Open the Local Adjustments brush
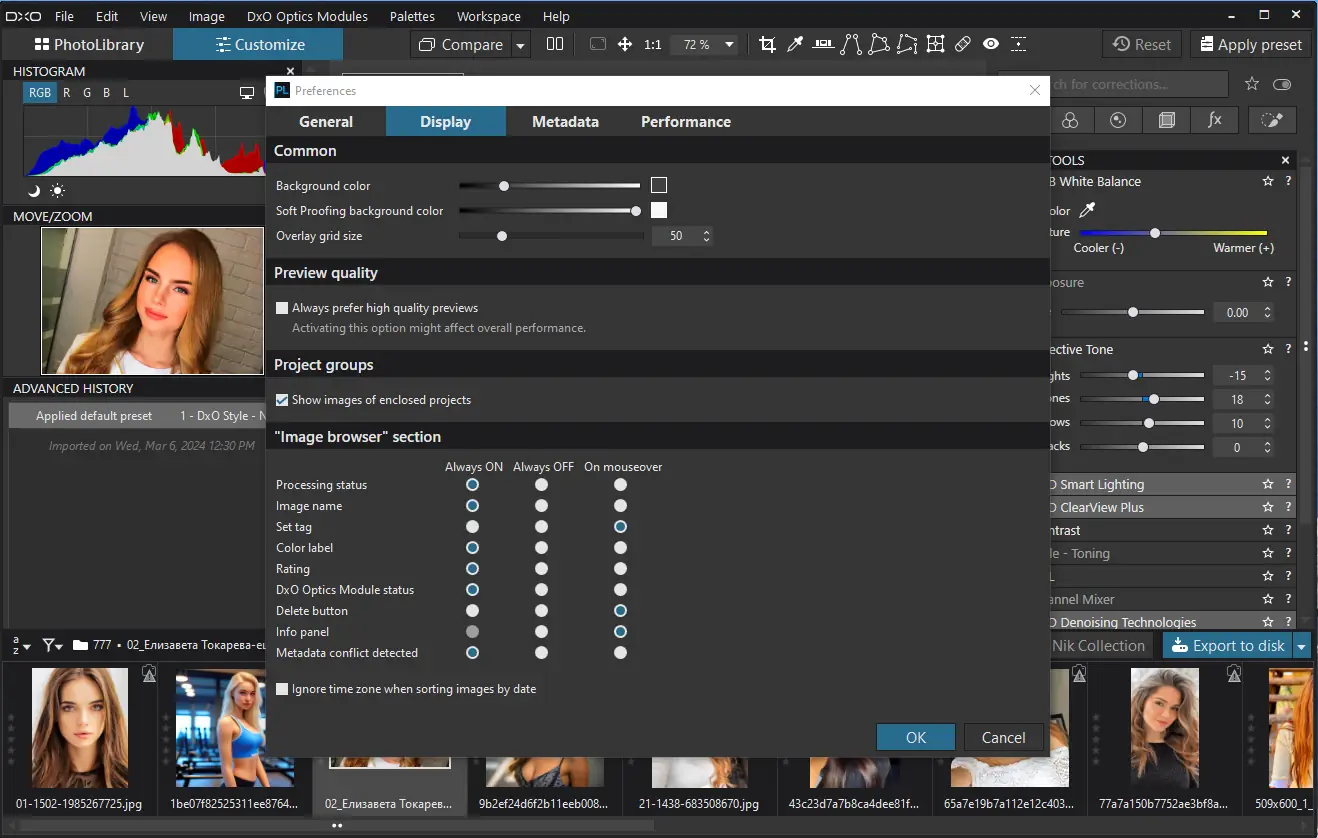 pos(1271,120)
